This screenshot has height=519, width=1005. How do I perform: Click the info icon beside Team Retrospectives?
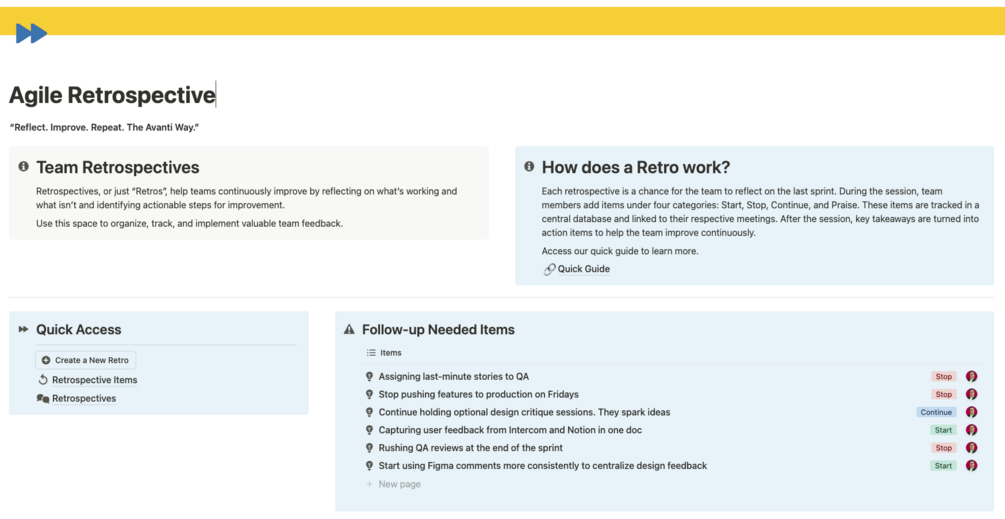23,167
